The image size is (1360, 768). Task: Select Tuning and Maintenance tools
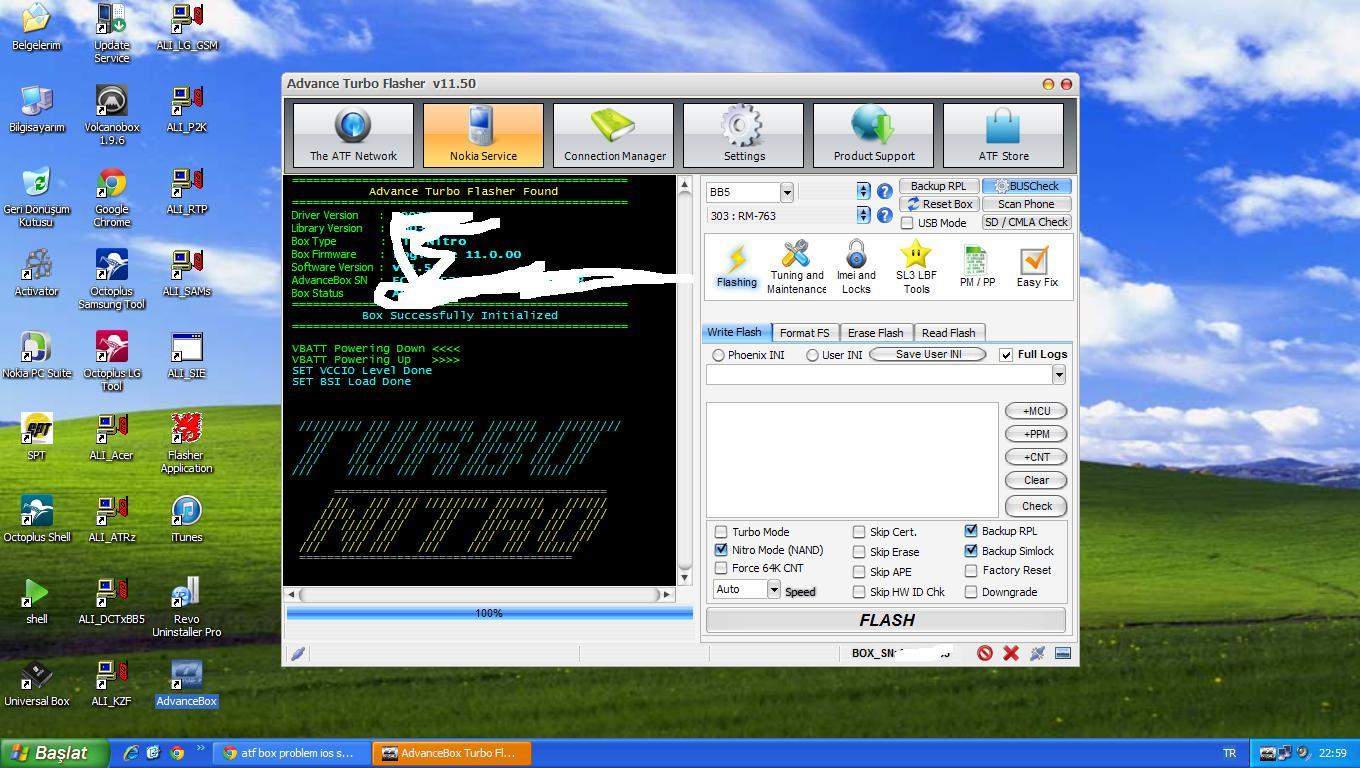pos(796,266)
